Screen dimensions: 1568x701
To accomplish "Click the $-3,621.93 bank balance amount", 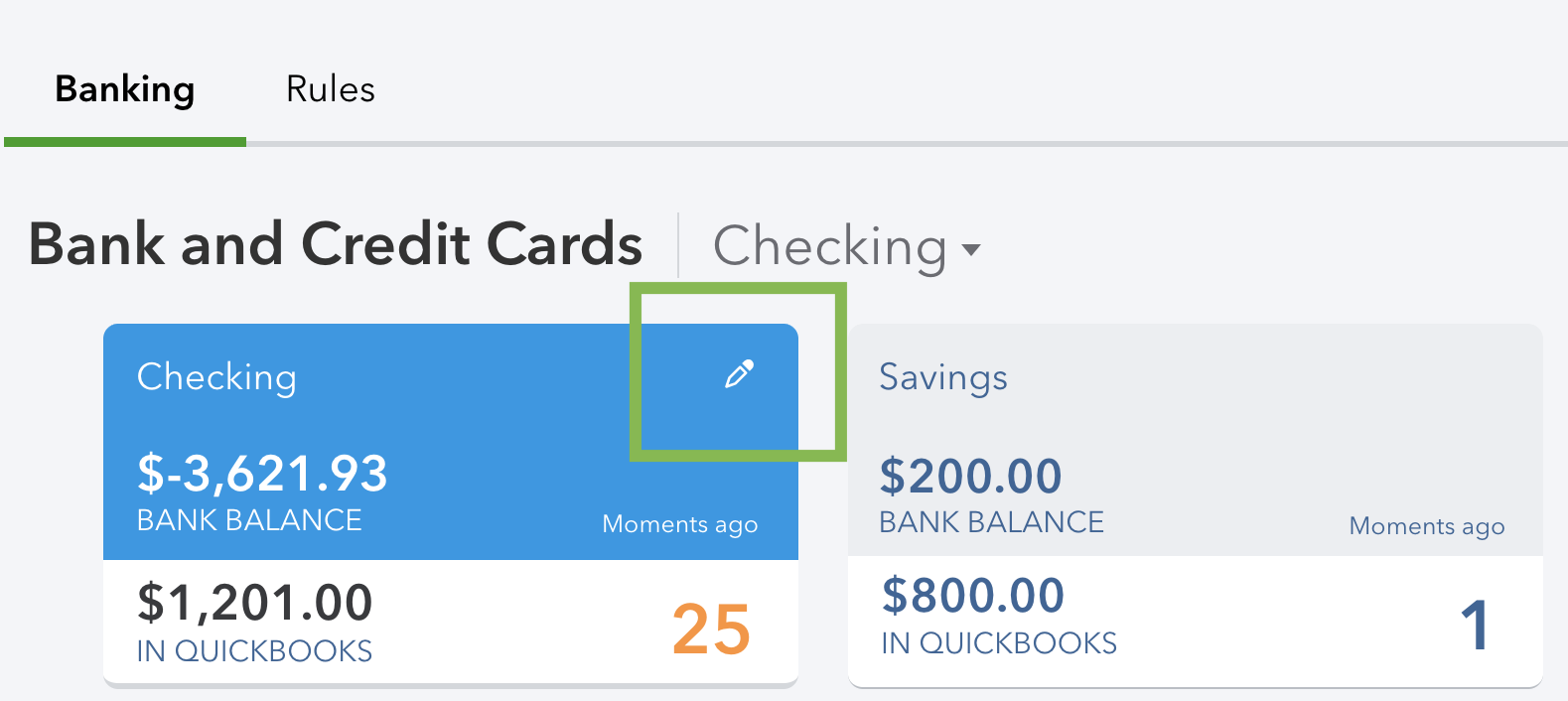I will (x=262, y=474).
